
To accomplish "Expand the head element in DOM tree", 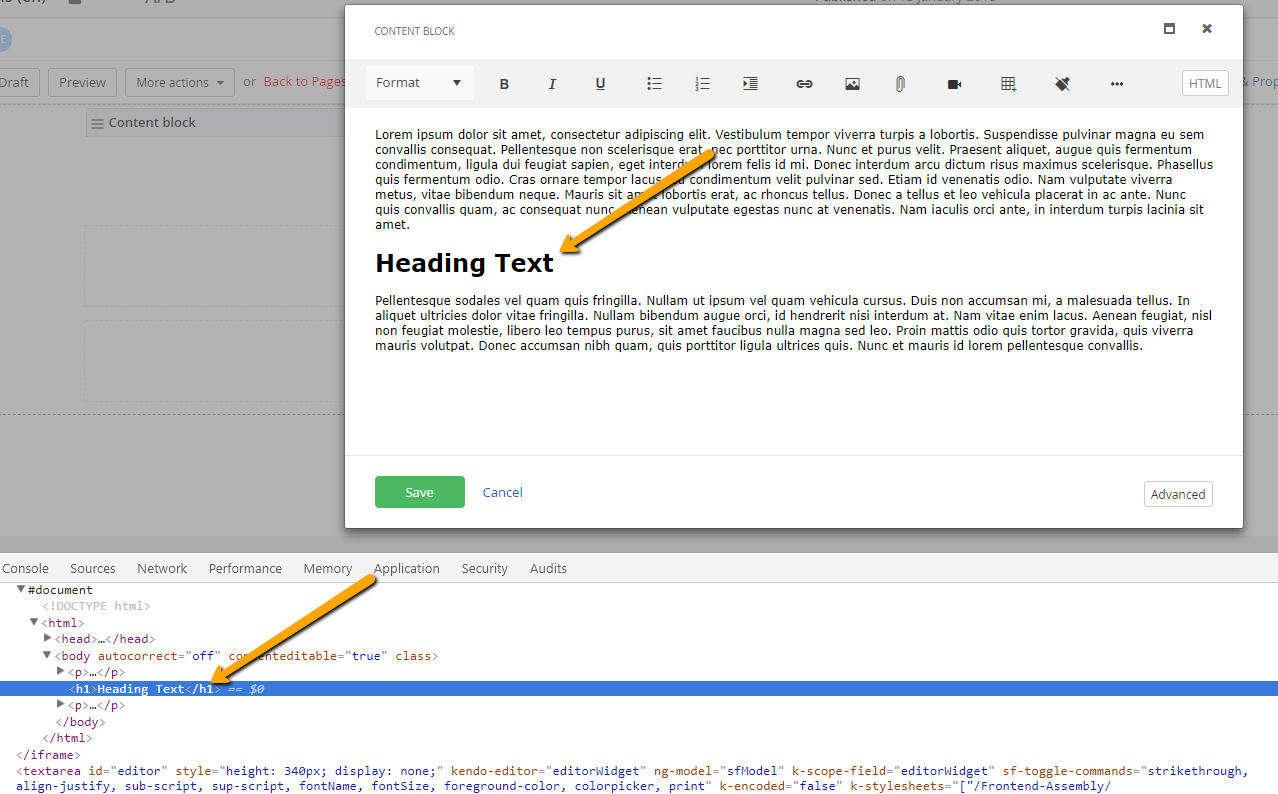I will coord(48,638).
